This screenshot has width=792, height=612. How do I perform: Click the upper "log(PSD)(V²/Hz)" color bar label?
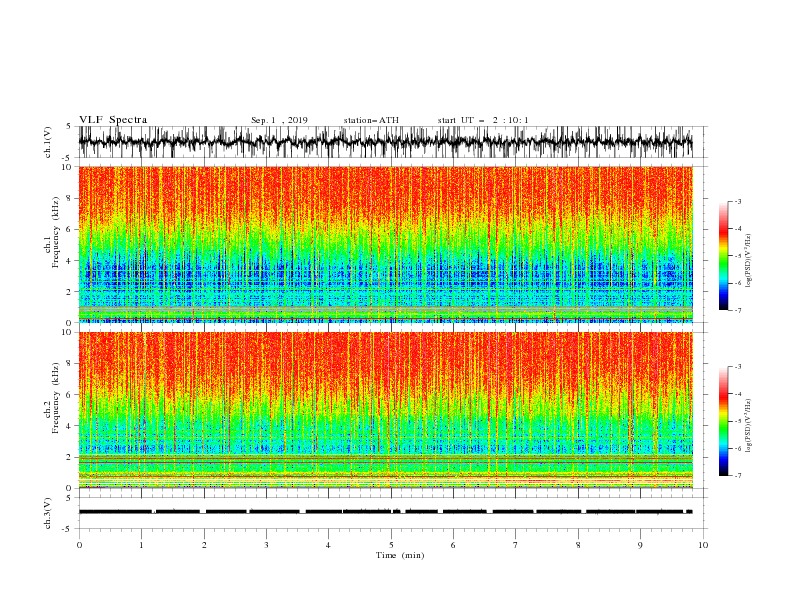[748, 261]
